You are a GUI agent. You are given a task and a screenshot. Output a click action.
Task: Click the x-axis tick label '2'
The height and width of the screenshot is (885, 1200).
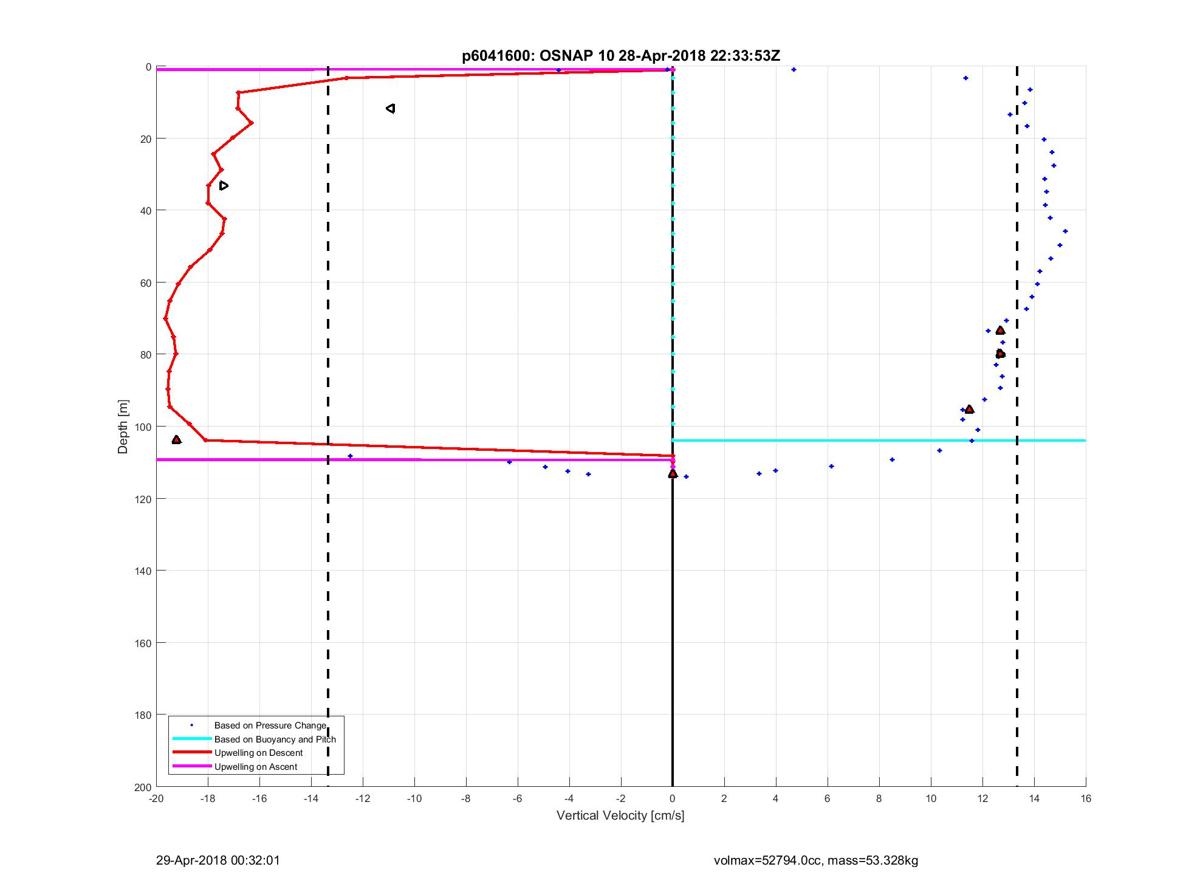(x=724, y=799)
